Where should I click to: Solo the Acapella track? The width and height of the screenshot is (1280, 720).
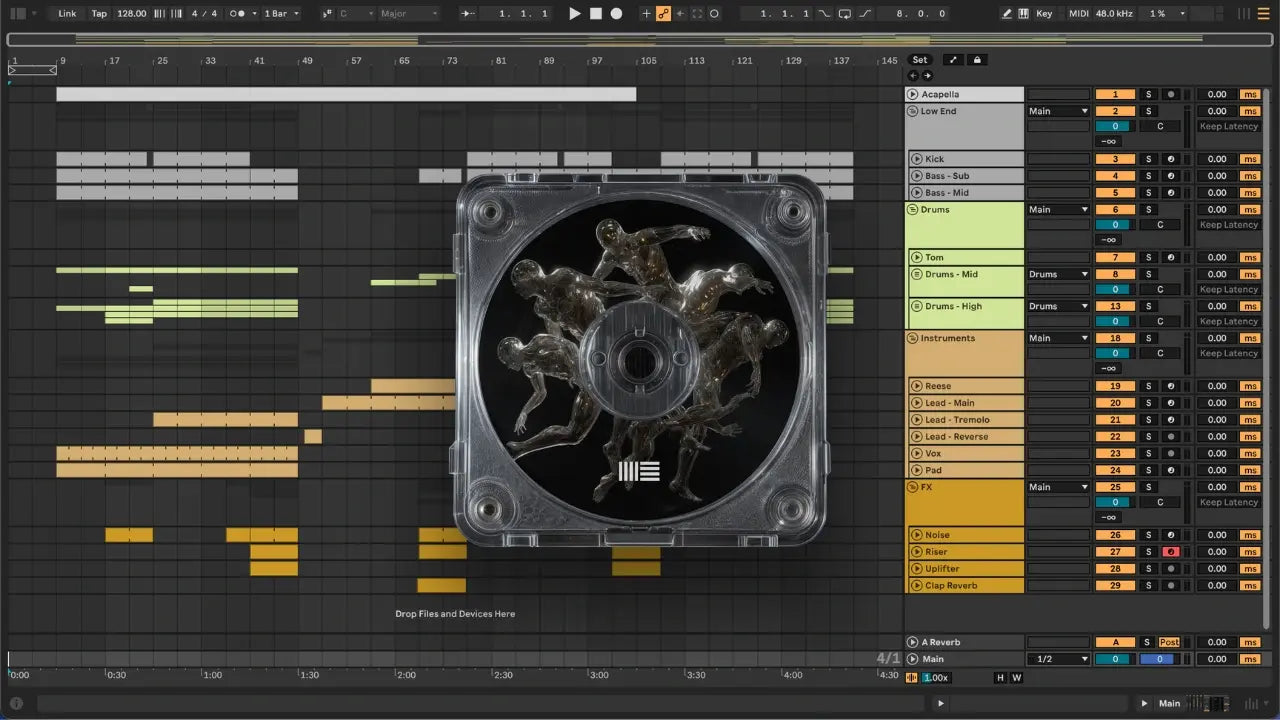[1148, 94]
